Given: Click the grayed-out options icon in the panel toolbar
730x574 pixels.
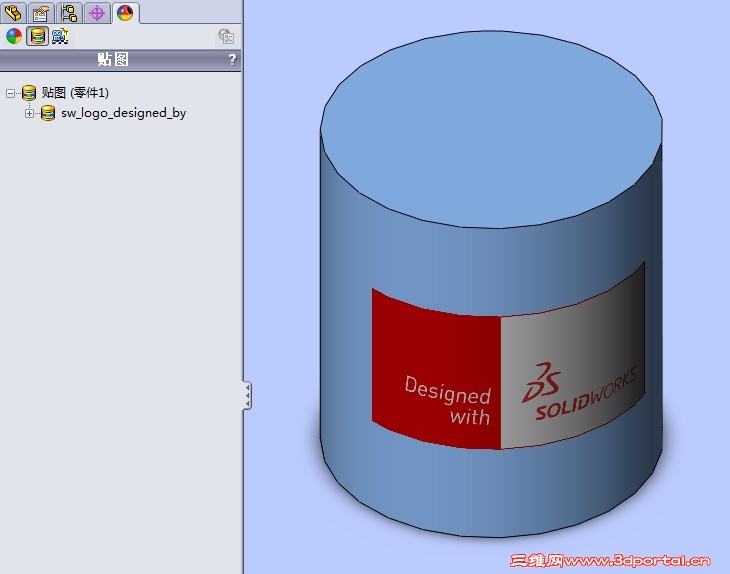Looking at the screenshot, I should pyautogui.click(x=226, y=36).
